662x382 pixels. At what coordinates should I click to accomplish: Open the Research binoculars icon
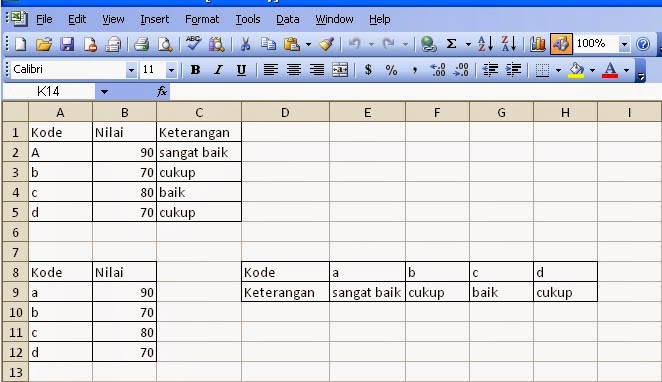pos(217,44)
